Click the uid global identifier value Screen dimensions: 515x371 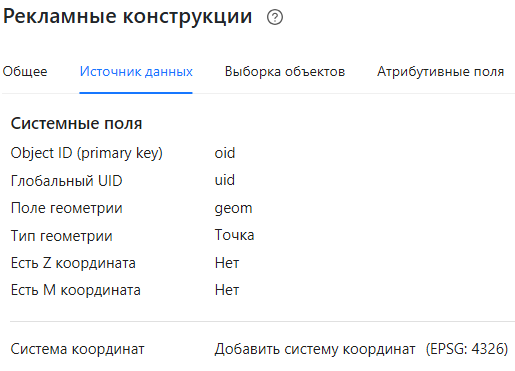point(225,180)
